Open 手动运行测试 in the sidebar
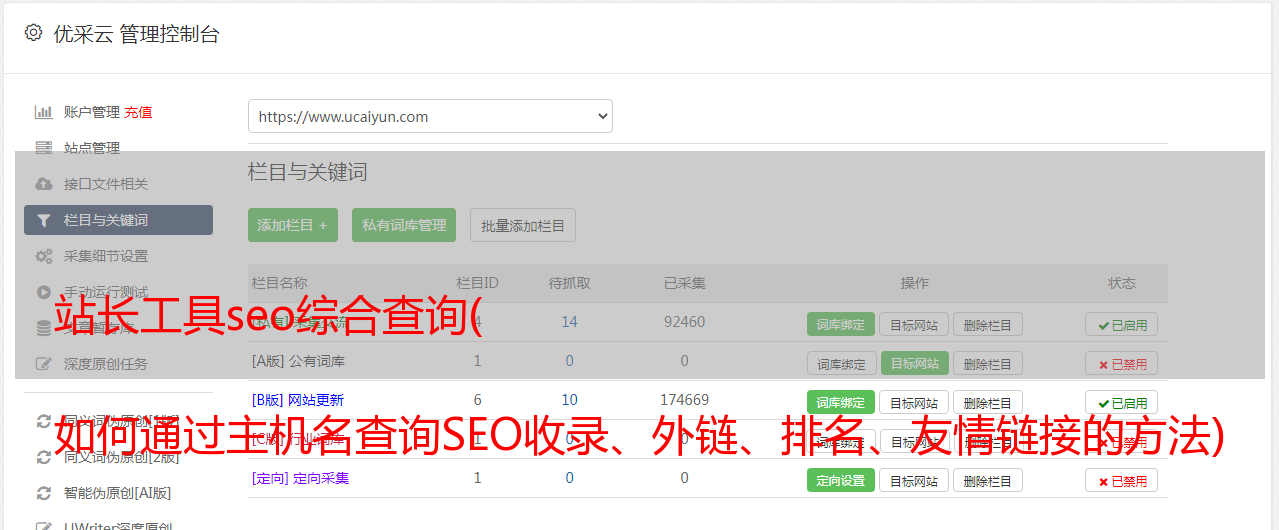Viewport: 1279px width, 530px height. (106, 292)
